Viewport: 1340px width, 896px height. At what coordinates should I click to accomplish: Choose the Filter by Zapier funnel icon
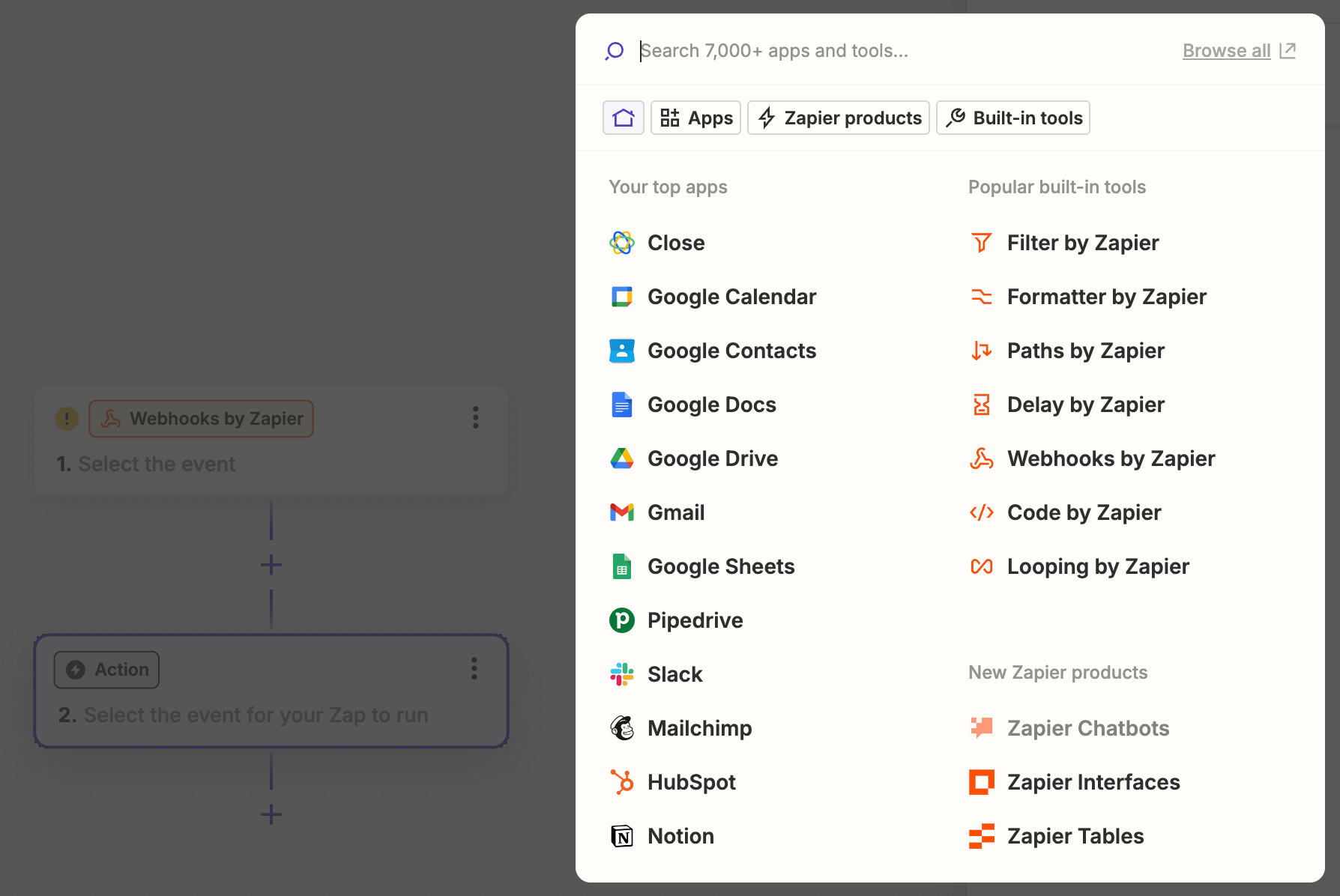click(982, 243)
